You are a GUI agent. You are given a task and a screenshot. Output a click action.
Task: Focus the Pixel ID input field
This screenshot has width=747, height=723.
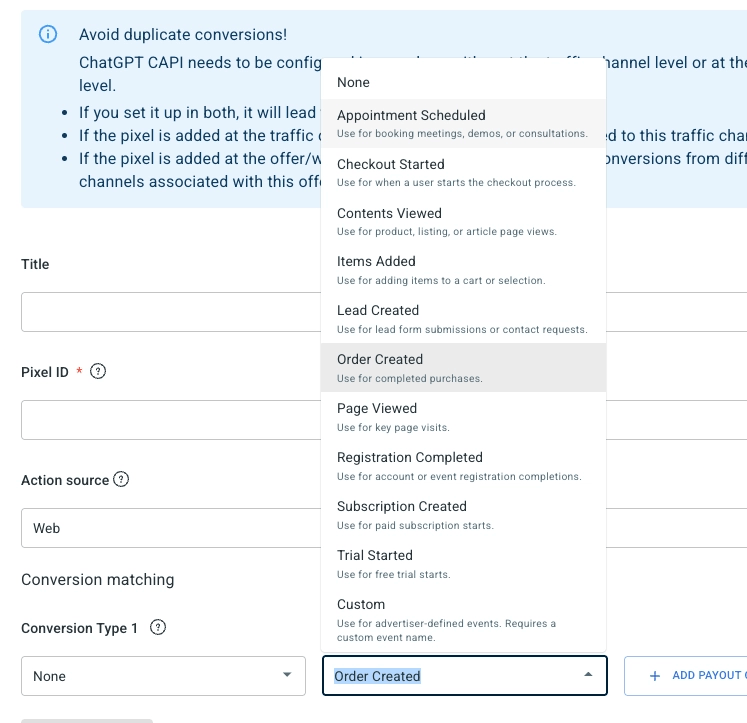click(171, 420)
